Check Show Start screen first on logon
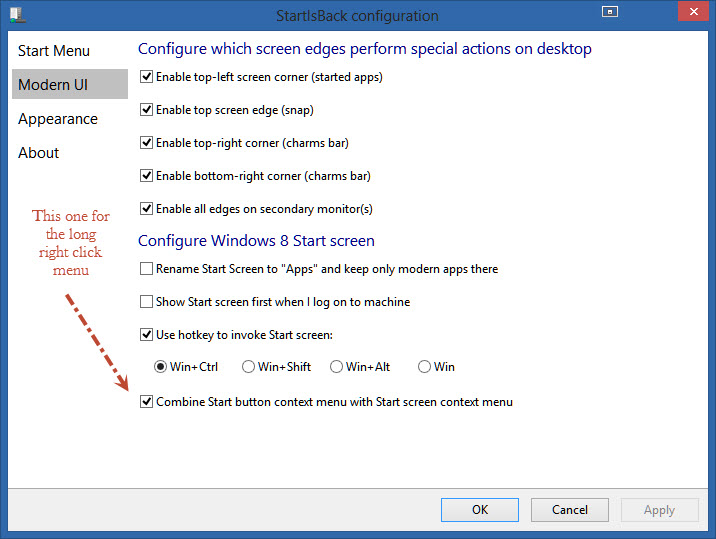This screenshot has height=539, width=716. point(147,302)
